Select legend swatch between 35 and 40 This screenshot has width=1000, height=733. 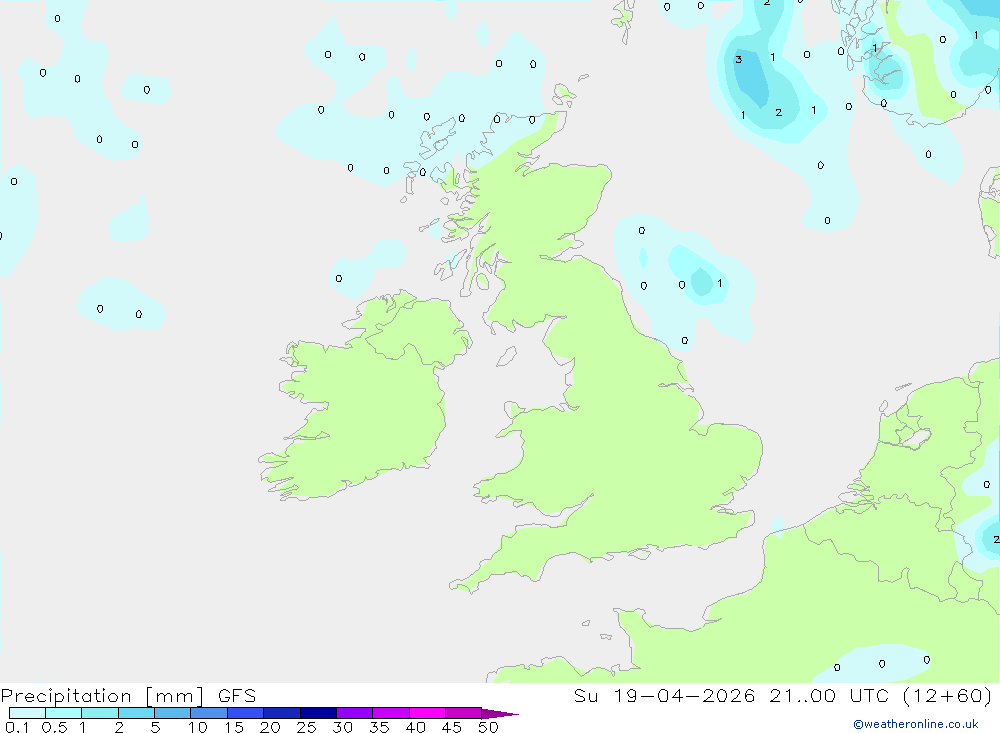(x=391, y=713)
